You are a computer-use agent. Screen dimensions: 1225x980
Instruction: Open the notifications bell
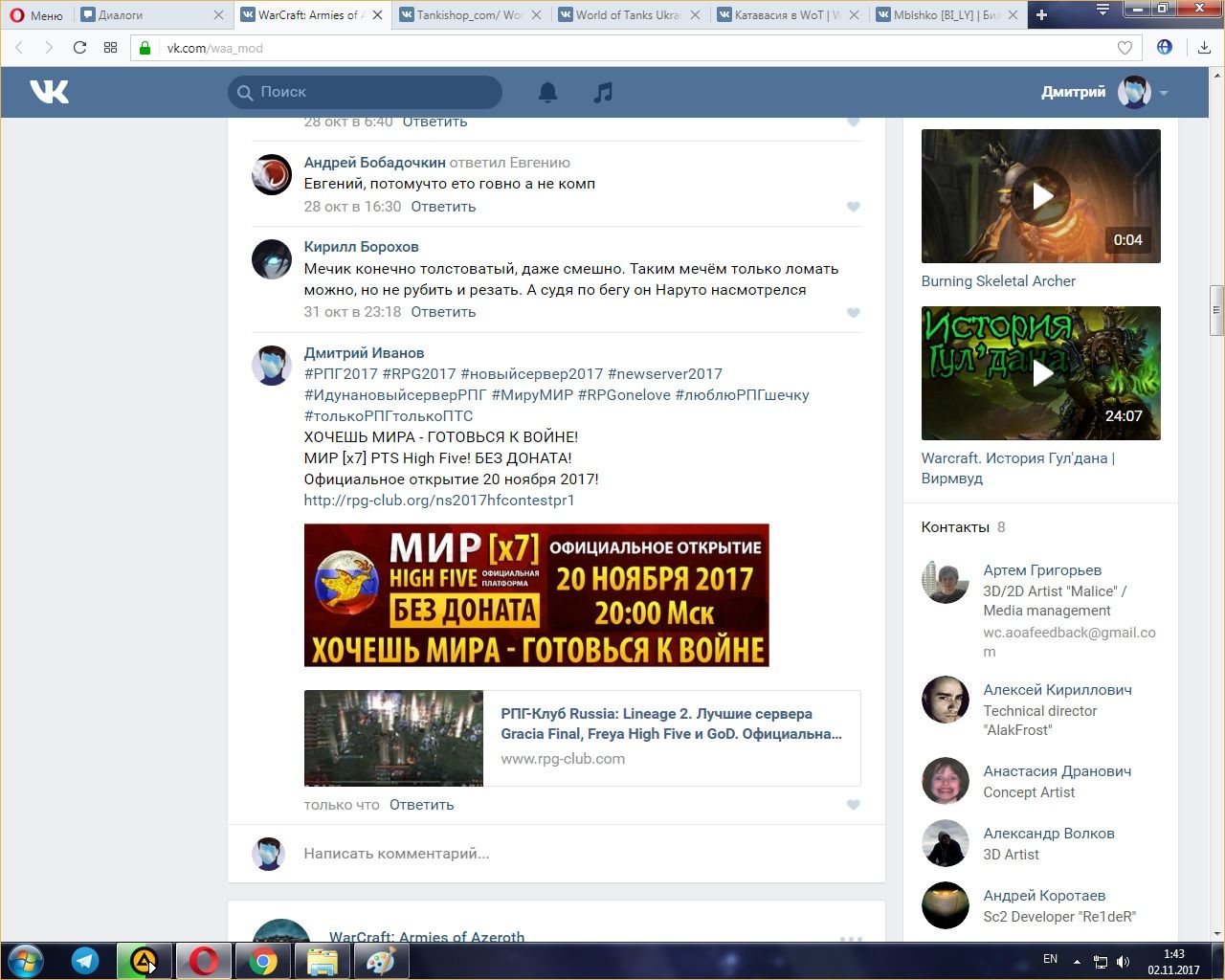coord(547,92)
